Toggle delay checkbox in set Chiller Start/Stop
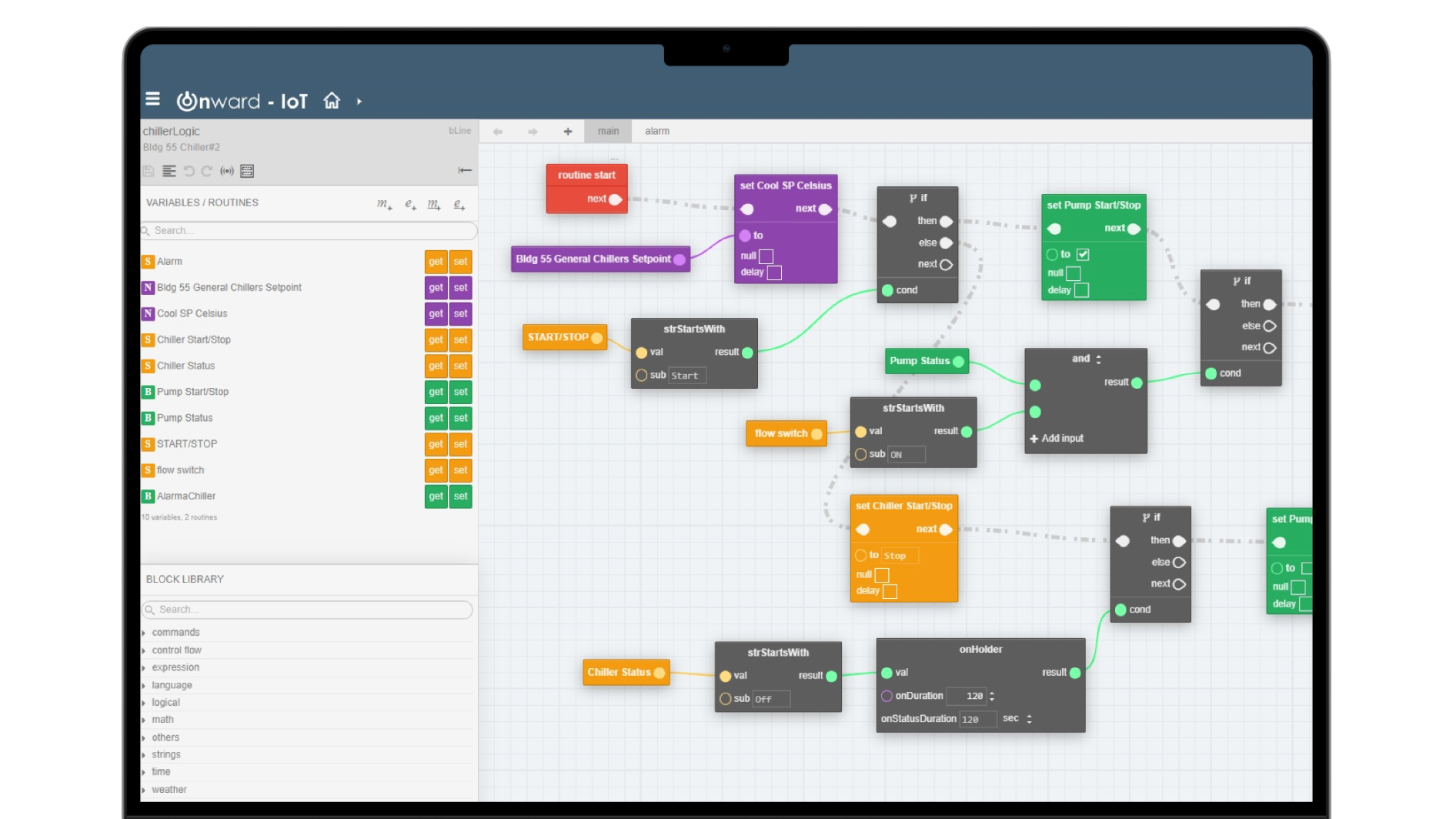 (890, 591)
